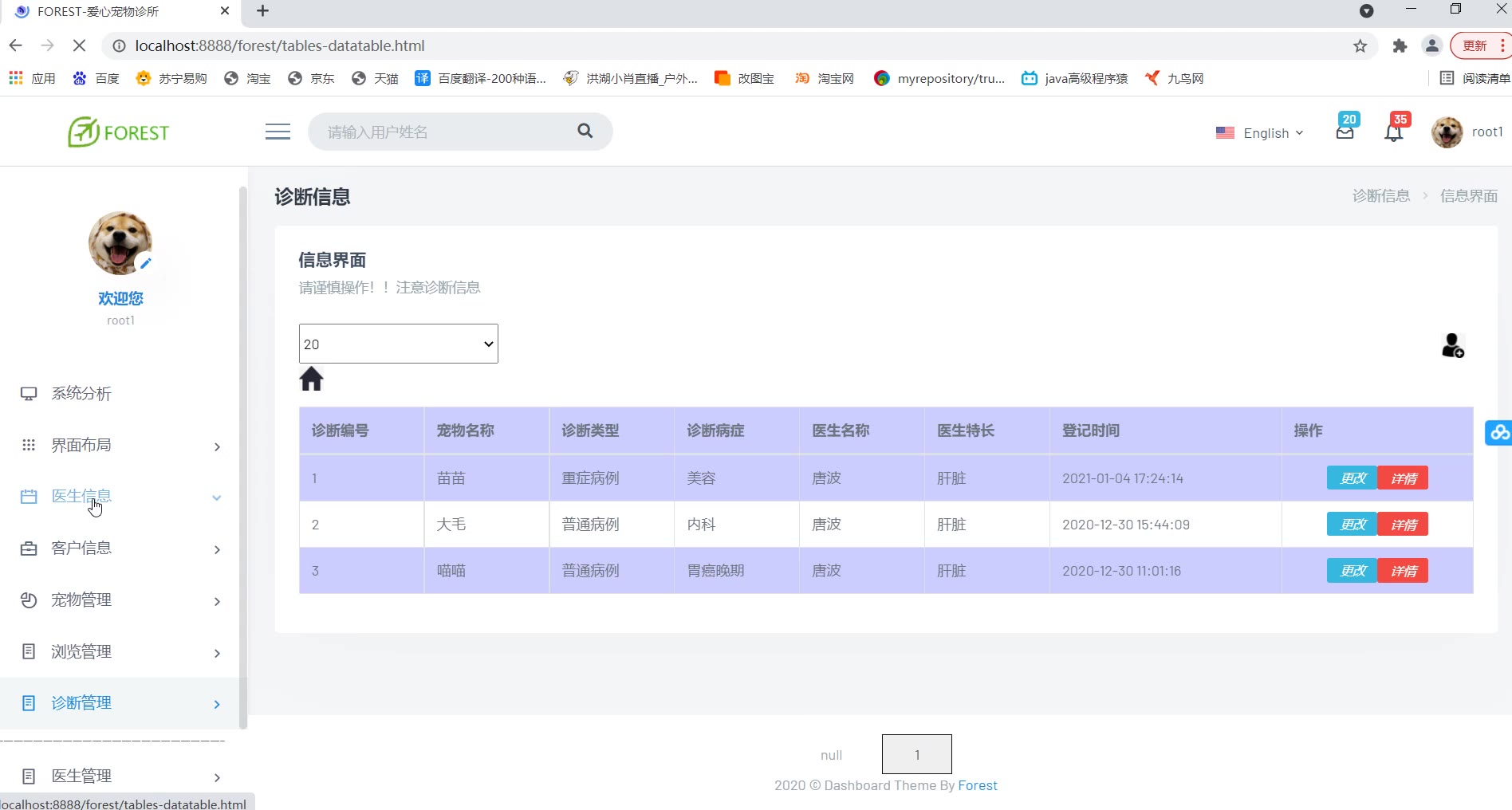The image size is (1512, 810).
Task: Expand the 界面布局 sidebar menu
Action: (x=120, y=446)
